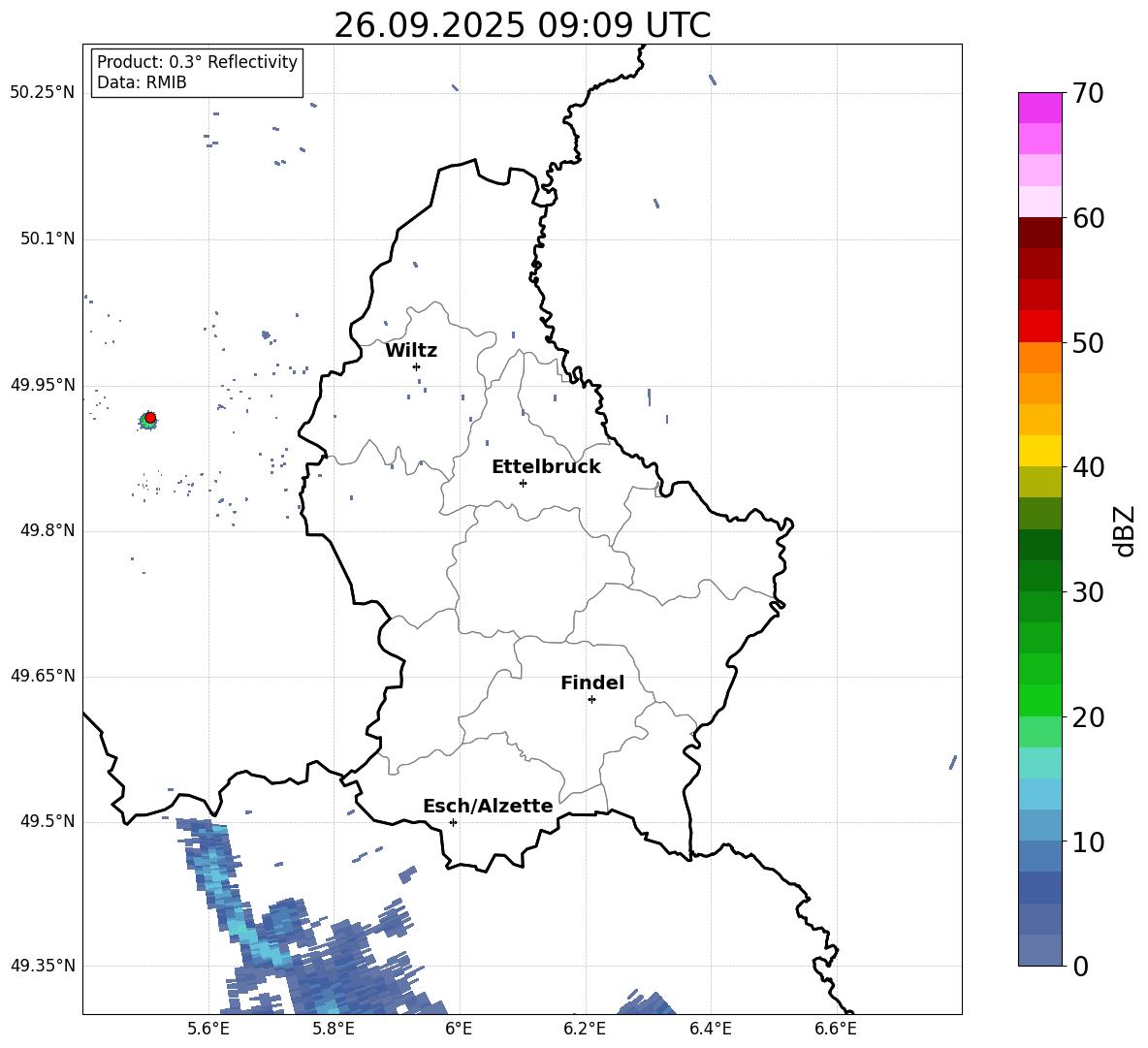Click the Wiltz city label
This screenshot has width=1148, height=1048.
click(x=411, y=351)
